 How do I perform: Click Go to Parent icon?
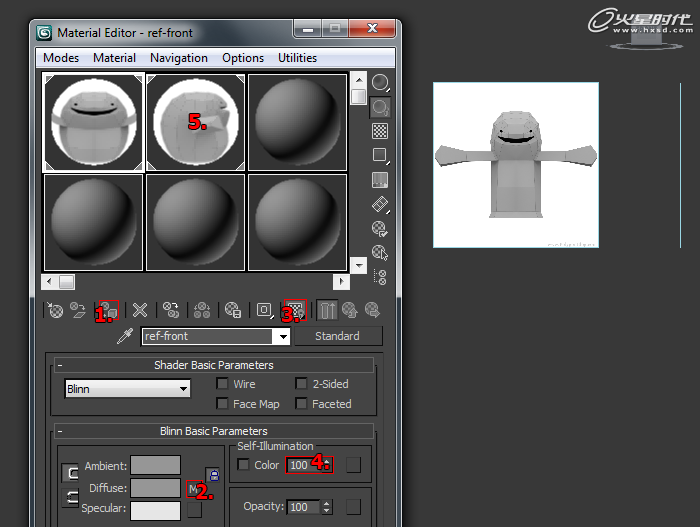click(x=350, y=310)
